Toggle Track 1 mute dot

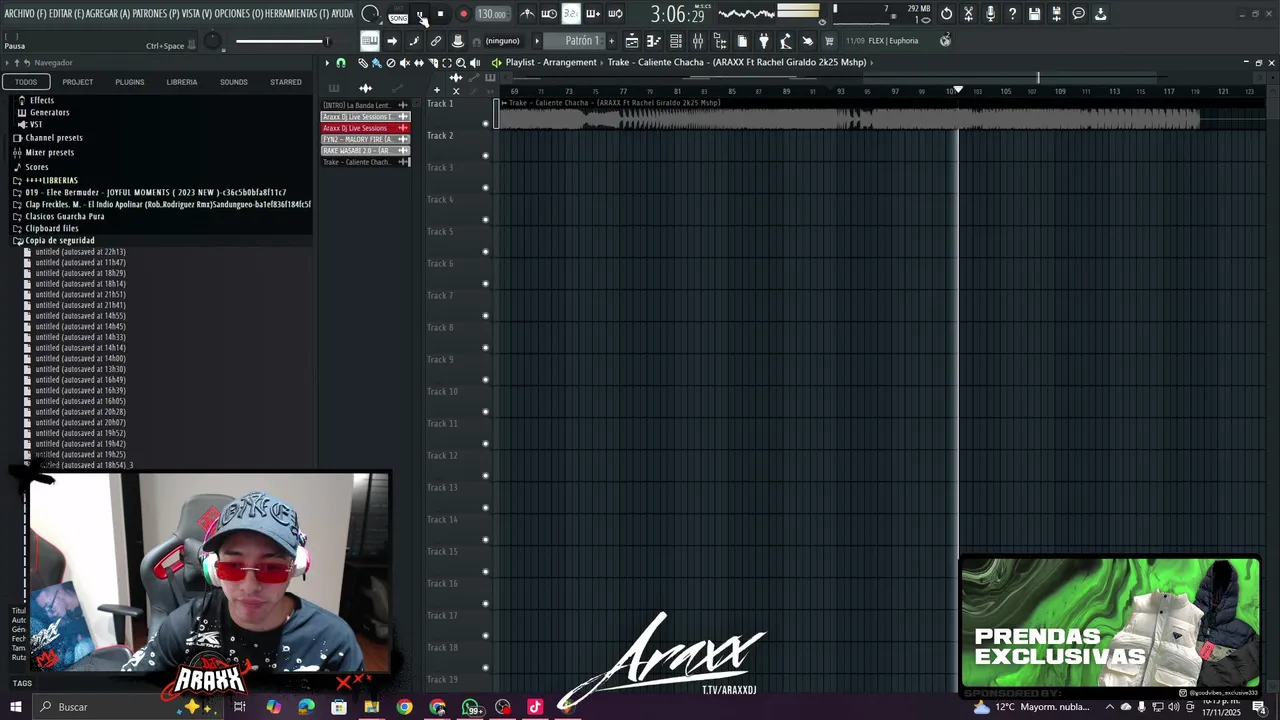[x=486, y=123]
